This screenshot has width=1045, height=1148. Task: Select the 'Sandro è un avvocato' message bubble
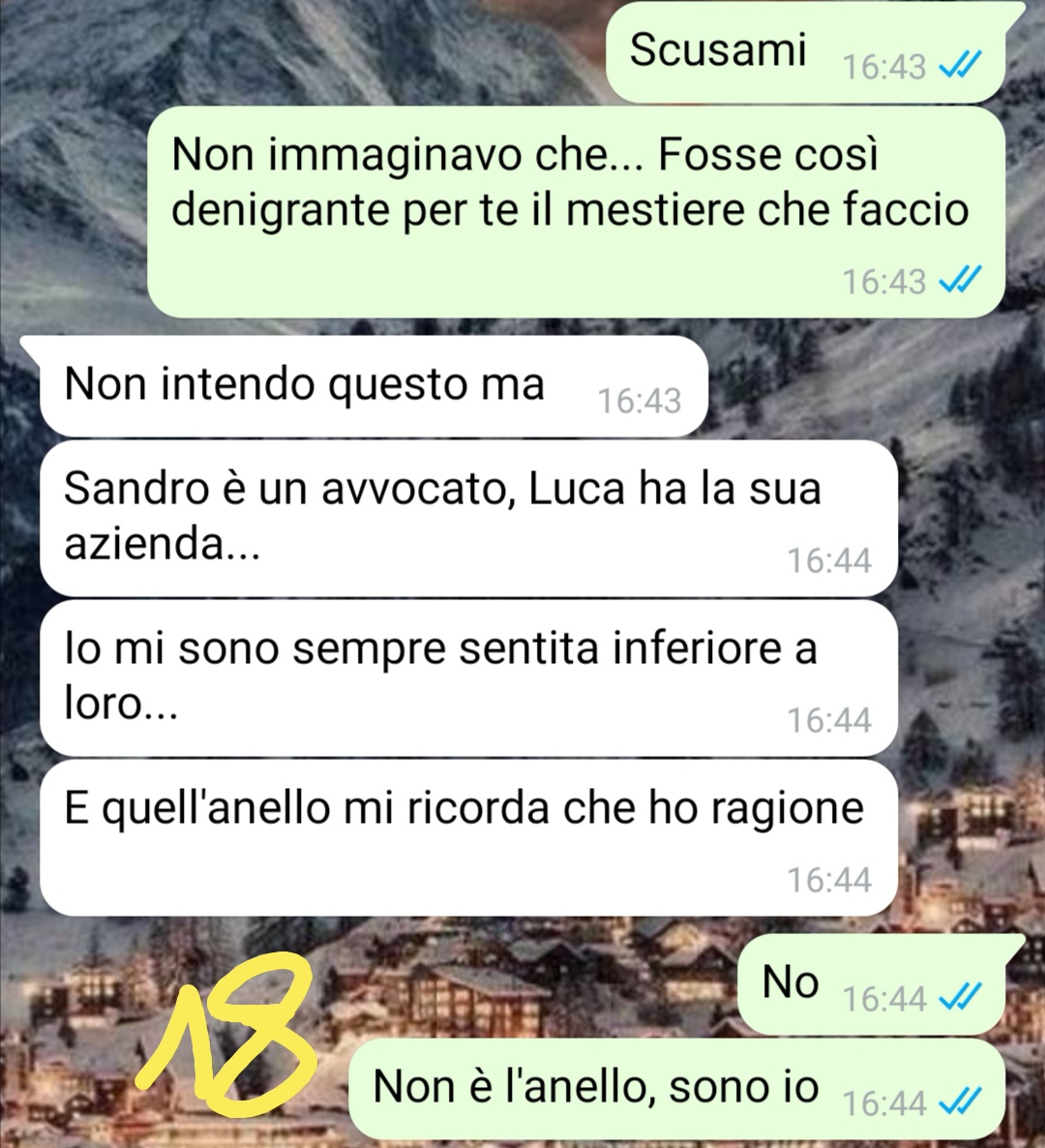click(468, 519)
